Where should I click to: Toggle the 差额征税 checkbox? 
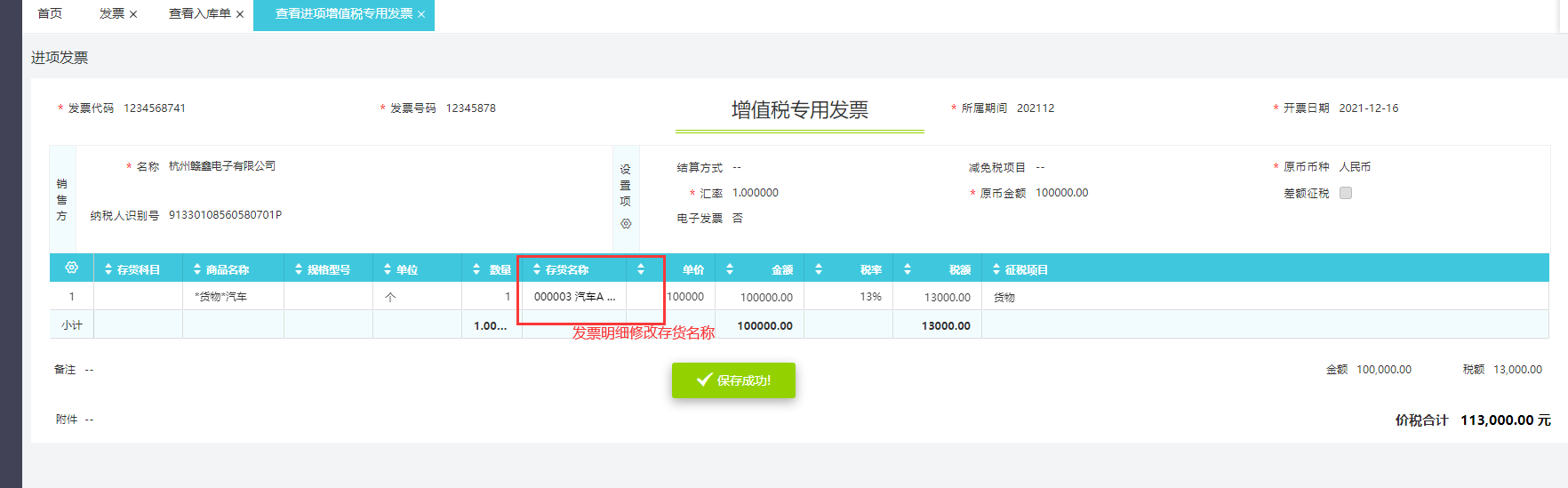click(x=1346, y=193)
